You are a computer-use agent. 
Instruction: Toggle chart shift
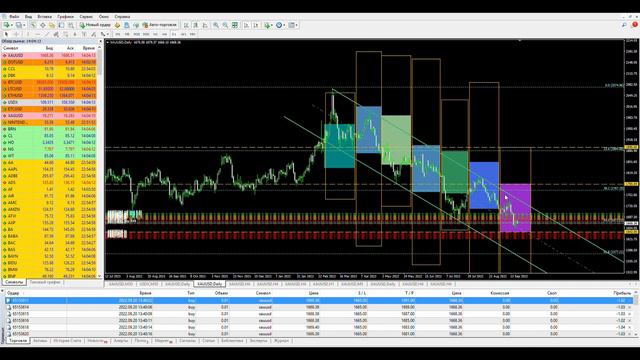[256, 25]
